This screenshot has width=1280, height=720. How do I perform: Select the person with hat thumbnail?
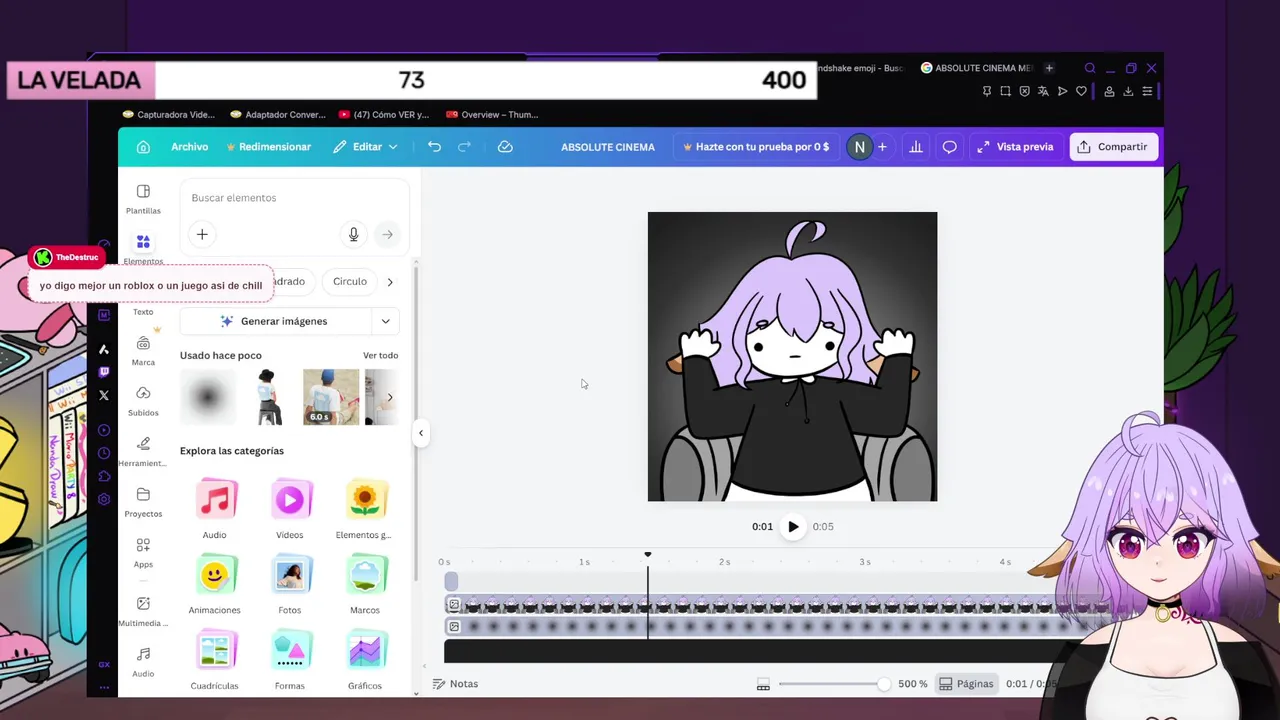268,397
